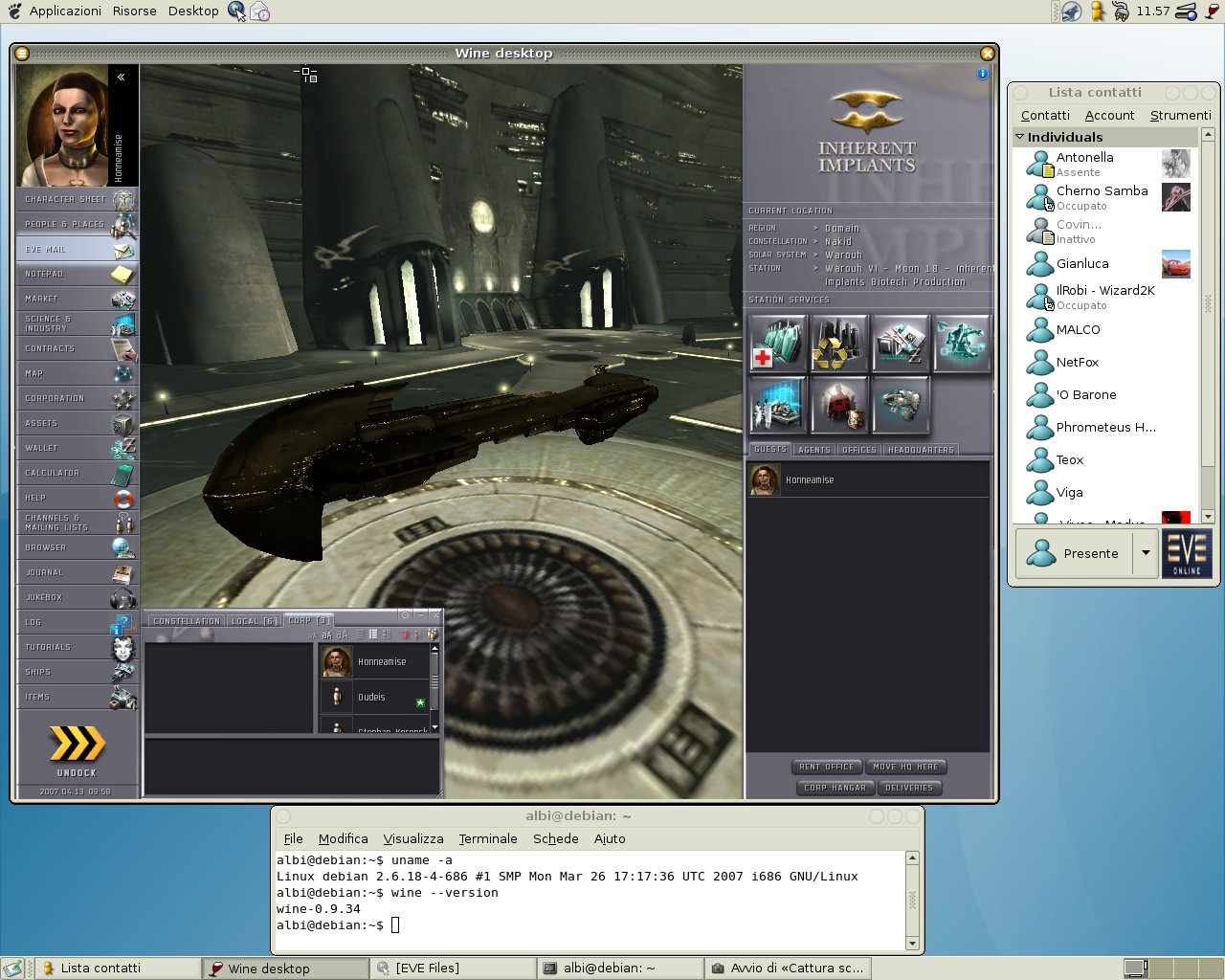Toggle chat member list group icon
The width and height of the screenshot is (1225, 980).
point(433,635)
